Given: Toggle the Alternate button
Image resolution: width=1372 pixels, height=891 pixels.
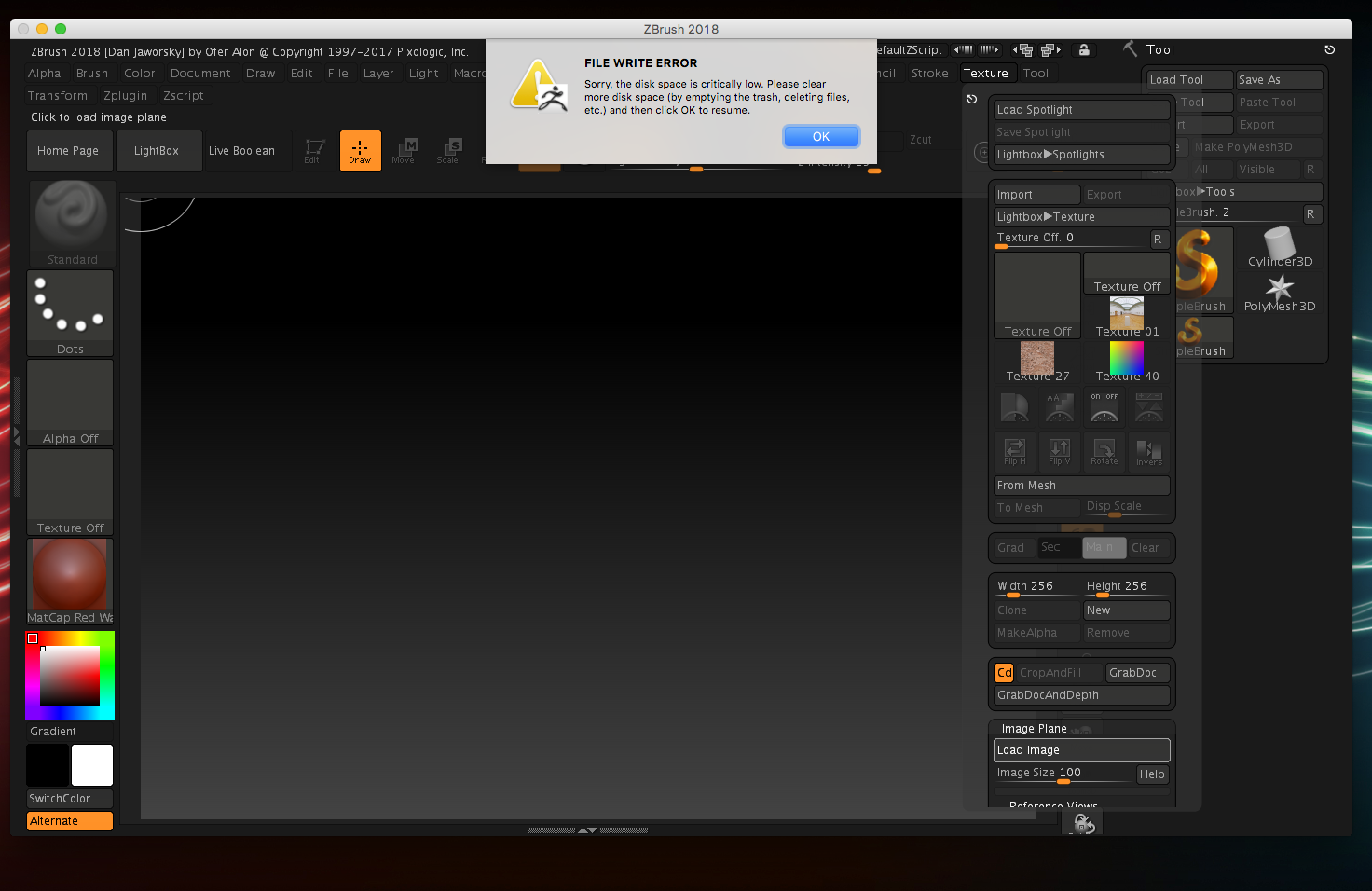Looking at the screenshot, I should click(70, 821).
